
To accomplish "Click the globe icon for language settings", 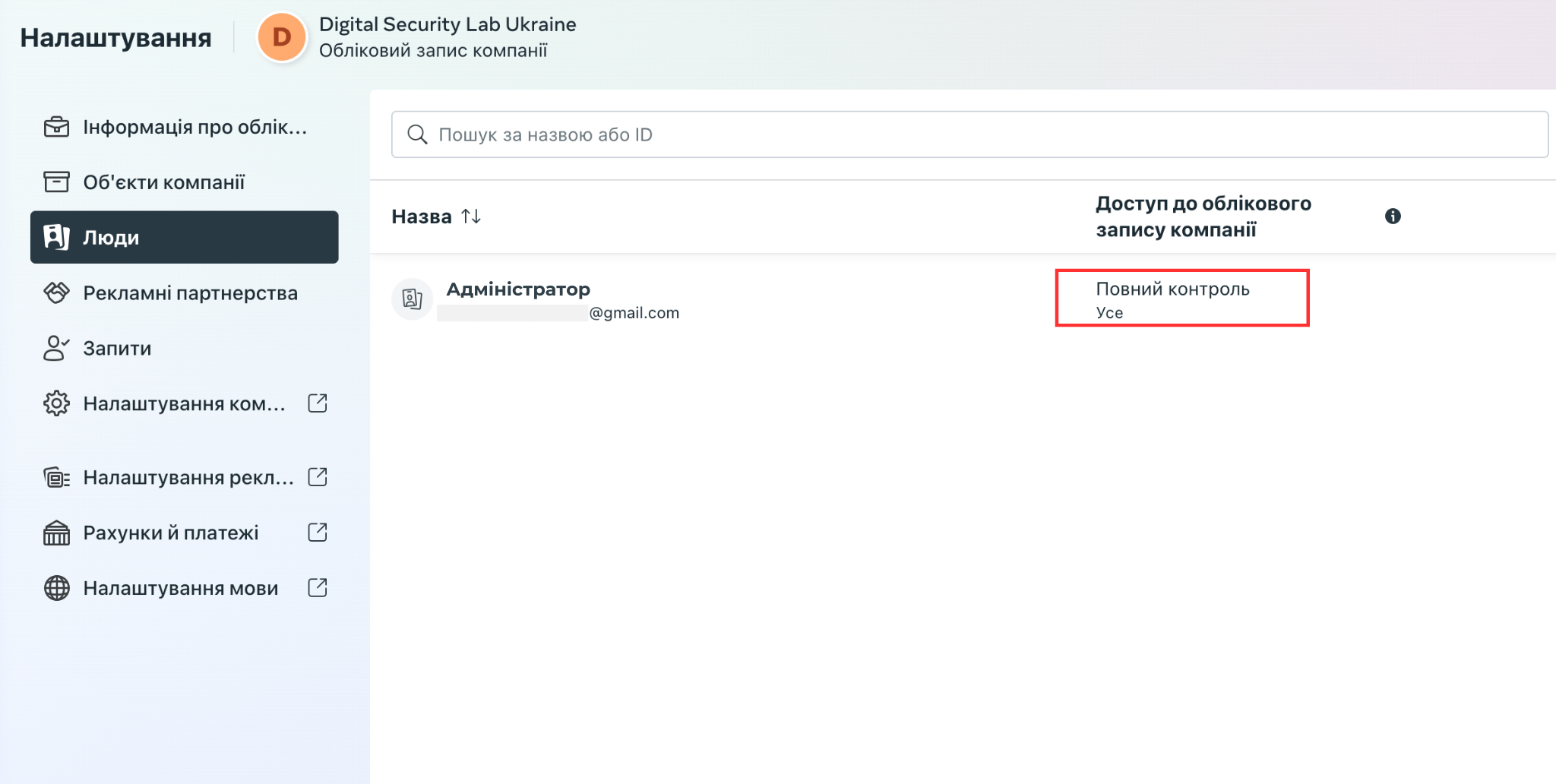I will tap(56, 588).
